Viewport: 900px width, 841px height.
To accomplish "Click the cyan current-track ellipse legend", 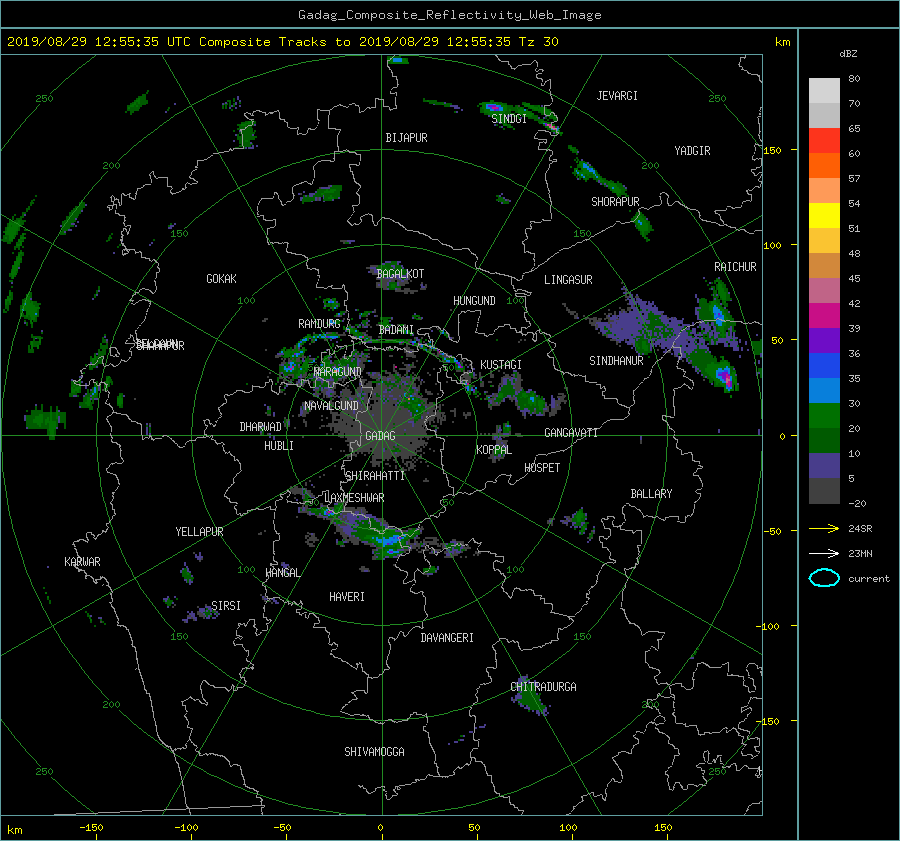I will [x=824, y=578].
